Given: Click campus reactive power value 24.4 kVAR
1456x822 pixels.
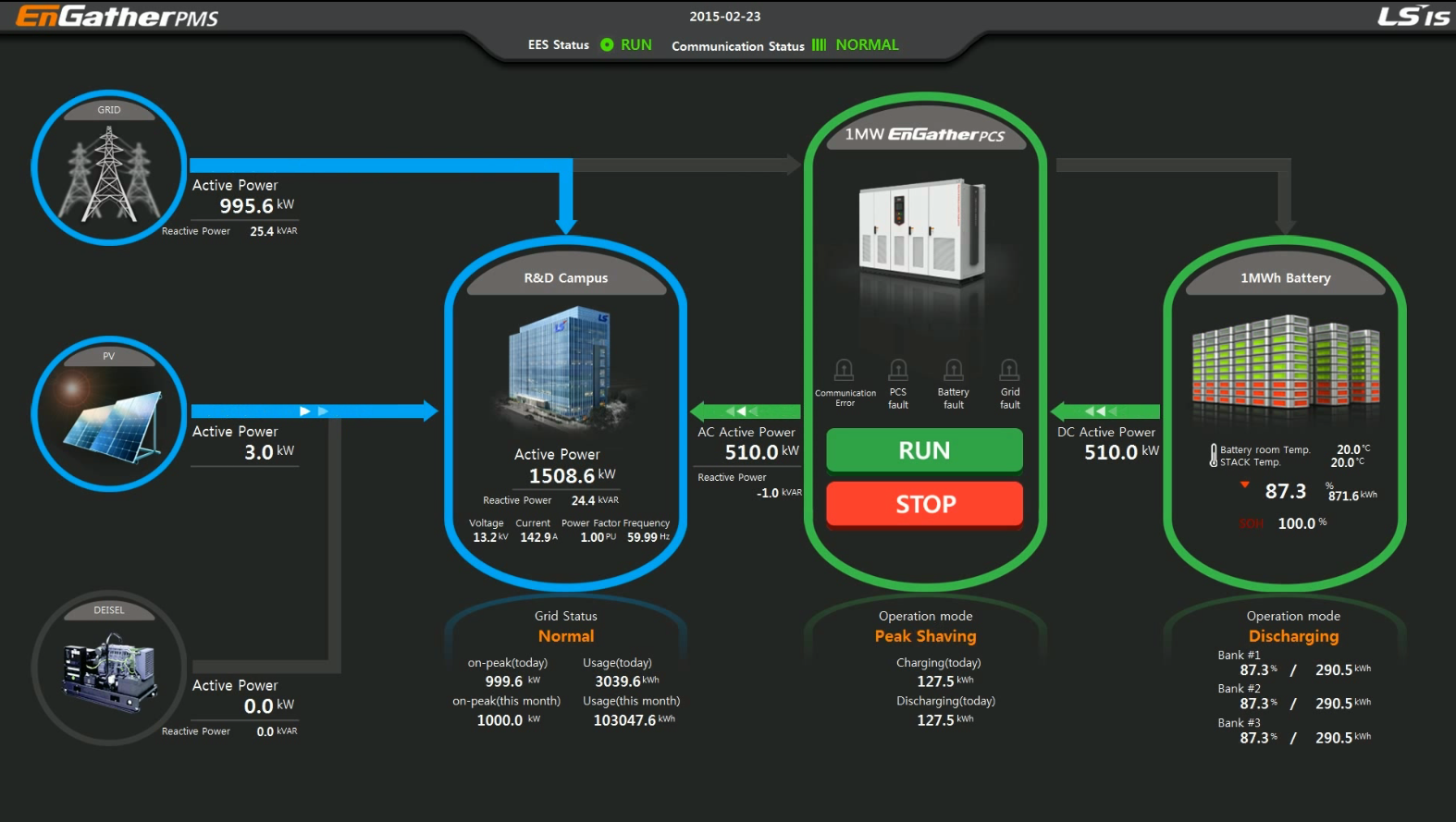Looking at the screenshot, I should click(x=595, y=500).
